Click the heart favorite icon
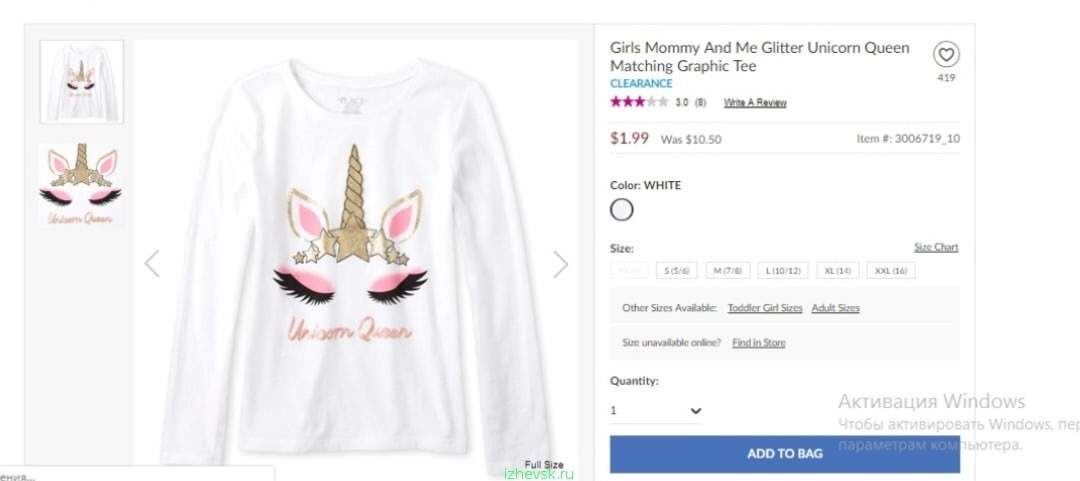Screen dimensions: 1080x481 (946, 54)
